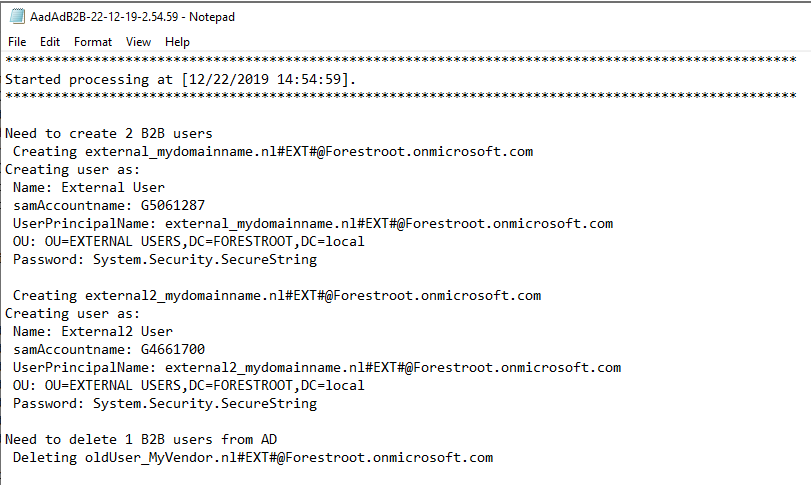Click the 'Deleting oldUser_MyVendor.nl#EXT#' line

point(253,458)
